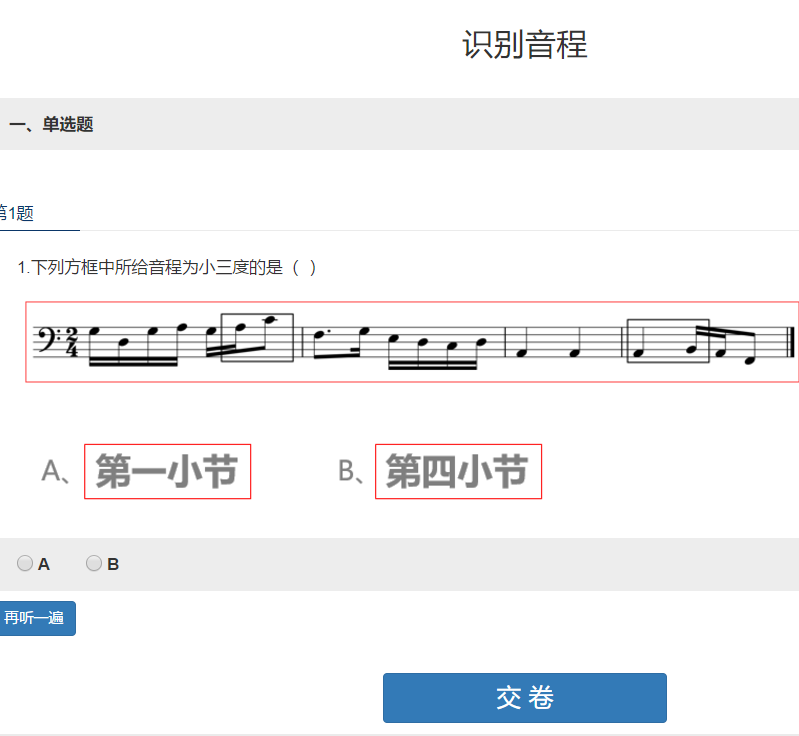Click the 再听一遍 replay button

pyautogui.click(x=36, y=618)
